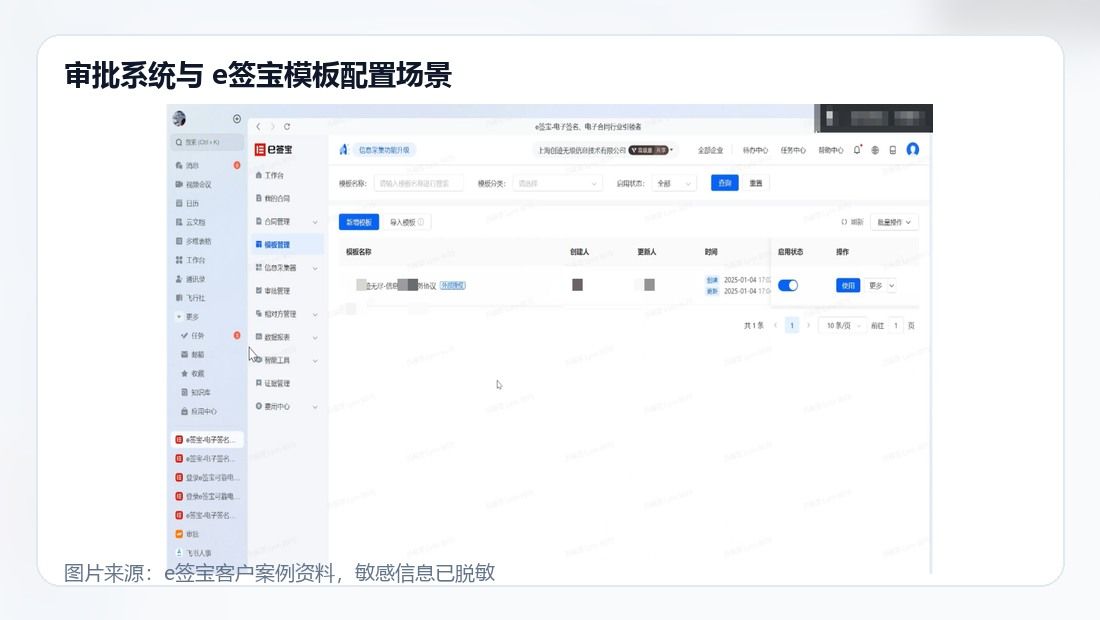Select 审批管理 menu item
The width and height of the screenshot is (1100, 620).
pos(273,291)
